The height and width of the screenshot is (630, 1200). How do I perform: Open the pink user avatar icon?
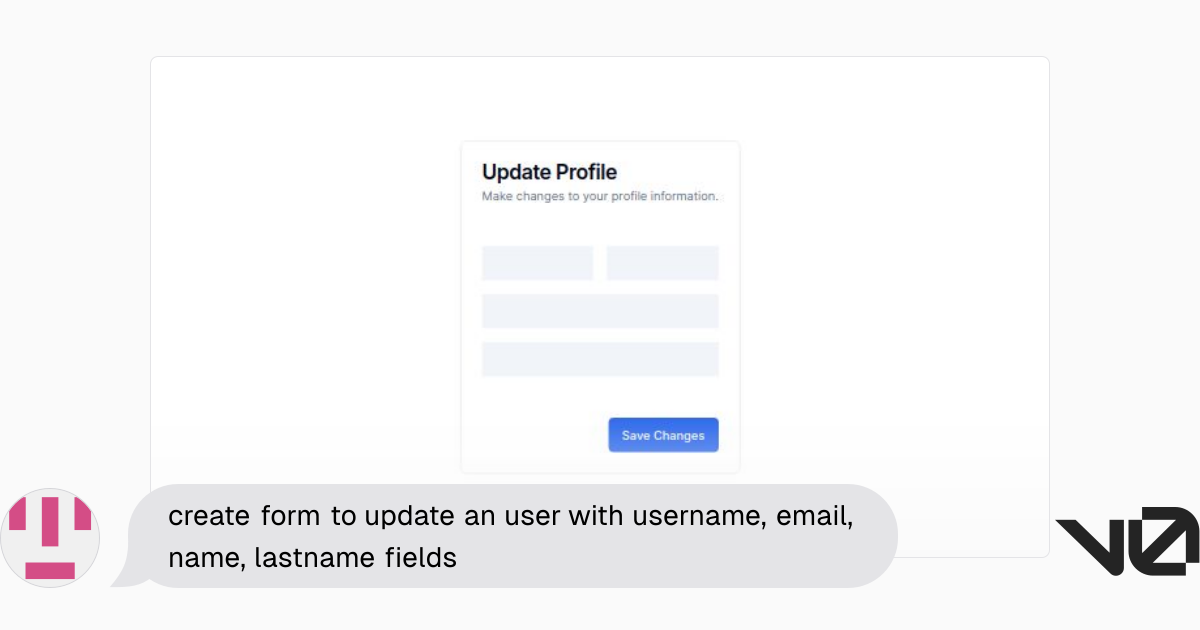pos(50,538)
